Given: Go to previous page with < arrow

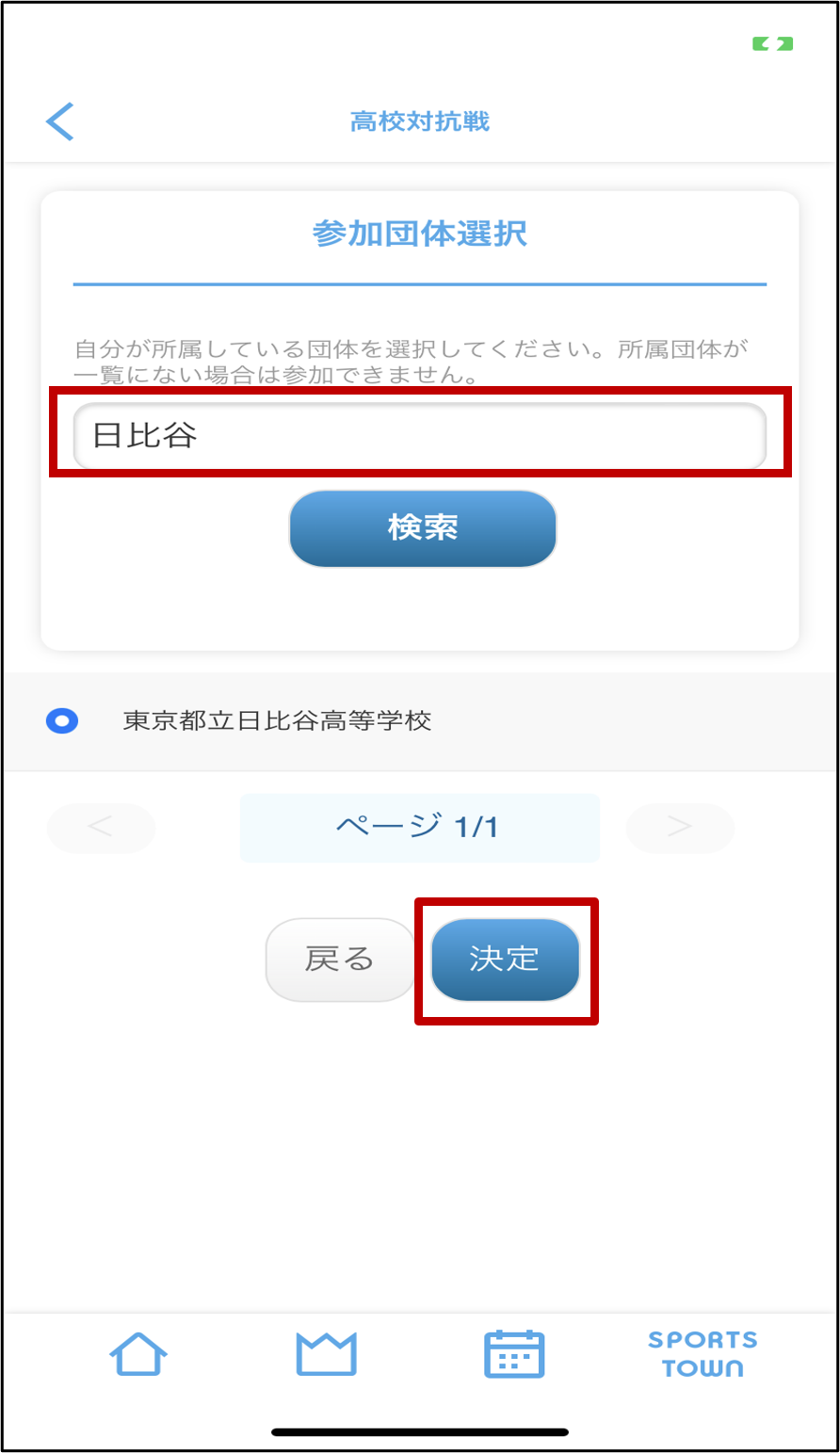Looking at the screenshot, I should tap(101, 827).
